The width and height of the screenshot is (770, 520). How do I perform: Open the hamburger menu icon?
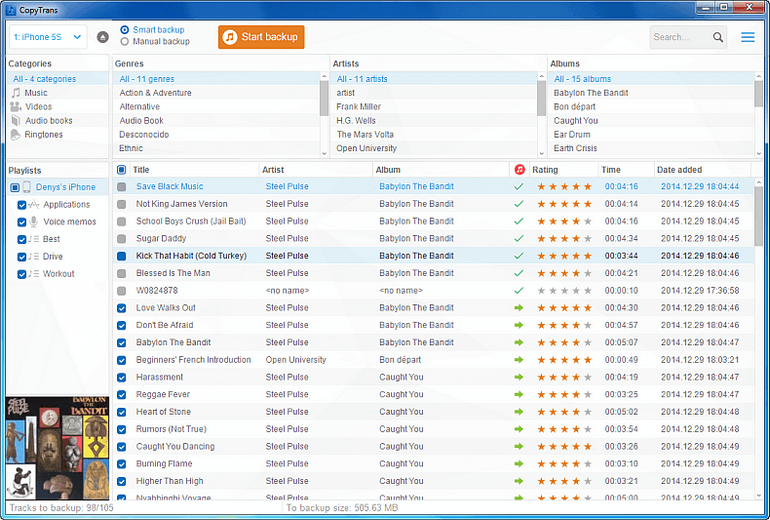(x=747, y=37)
